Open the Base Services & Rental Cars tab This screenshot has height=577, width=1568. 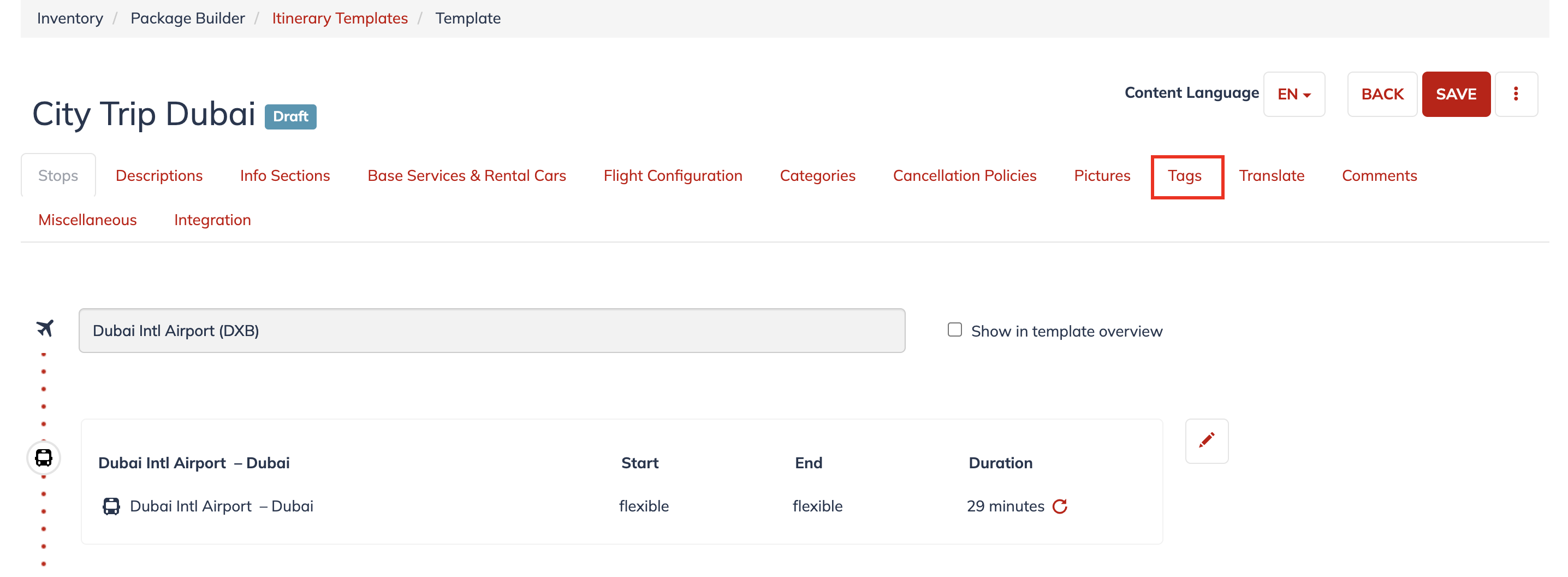pyautogui.click(x=466, y=175)
